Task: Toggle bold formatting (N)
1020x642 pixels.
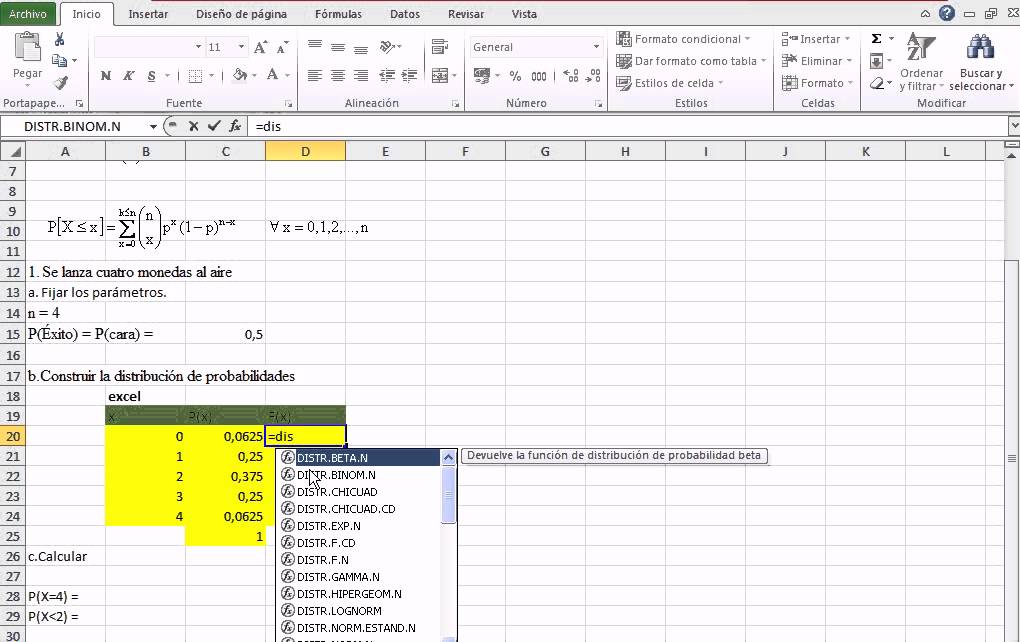Action: click(x=106, y=76)
